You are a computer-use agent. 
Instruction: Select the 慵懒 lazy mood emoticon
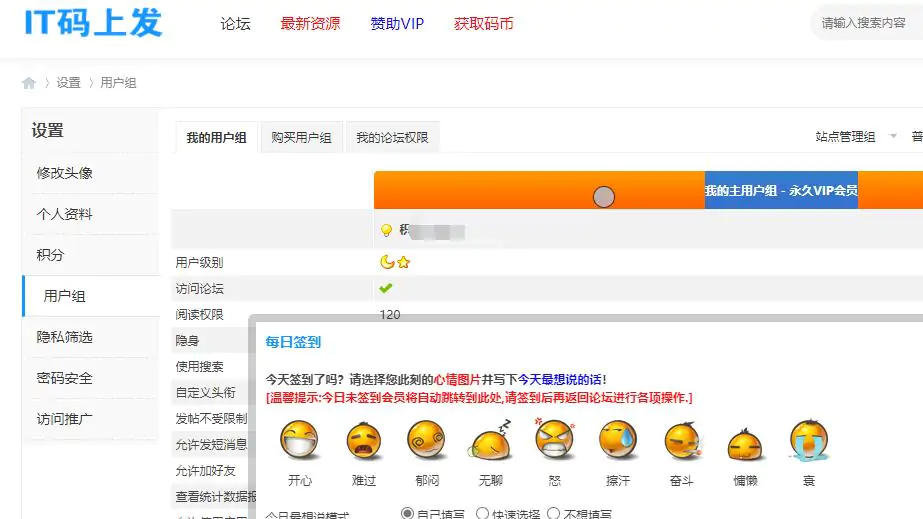(745, 444)
